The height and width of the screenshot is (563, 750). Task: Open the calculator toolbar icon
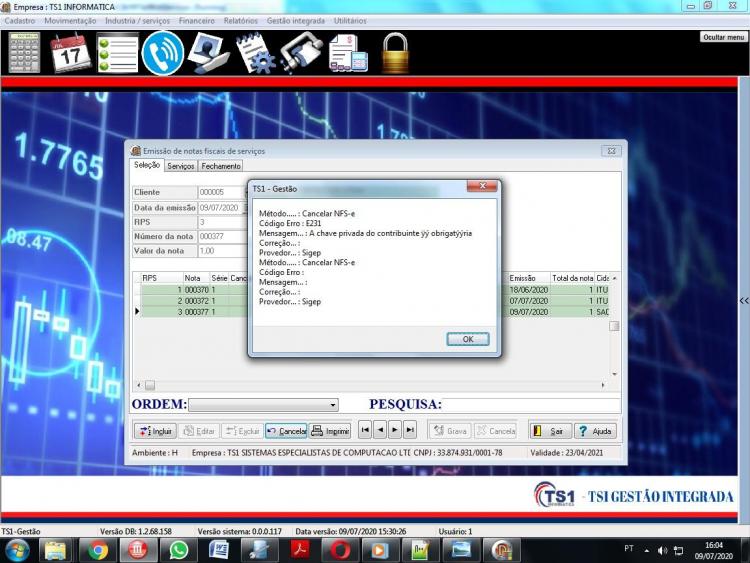24,53
